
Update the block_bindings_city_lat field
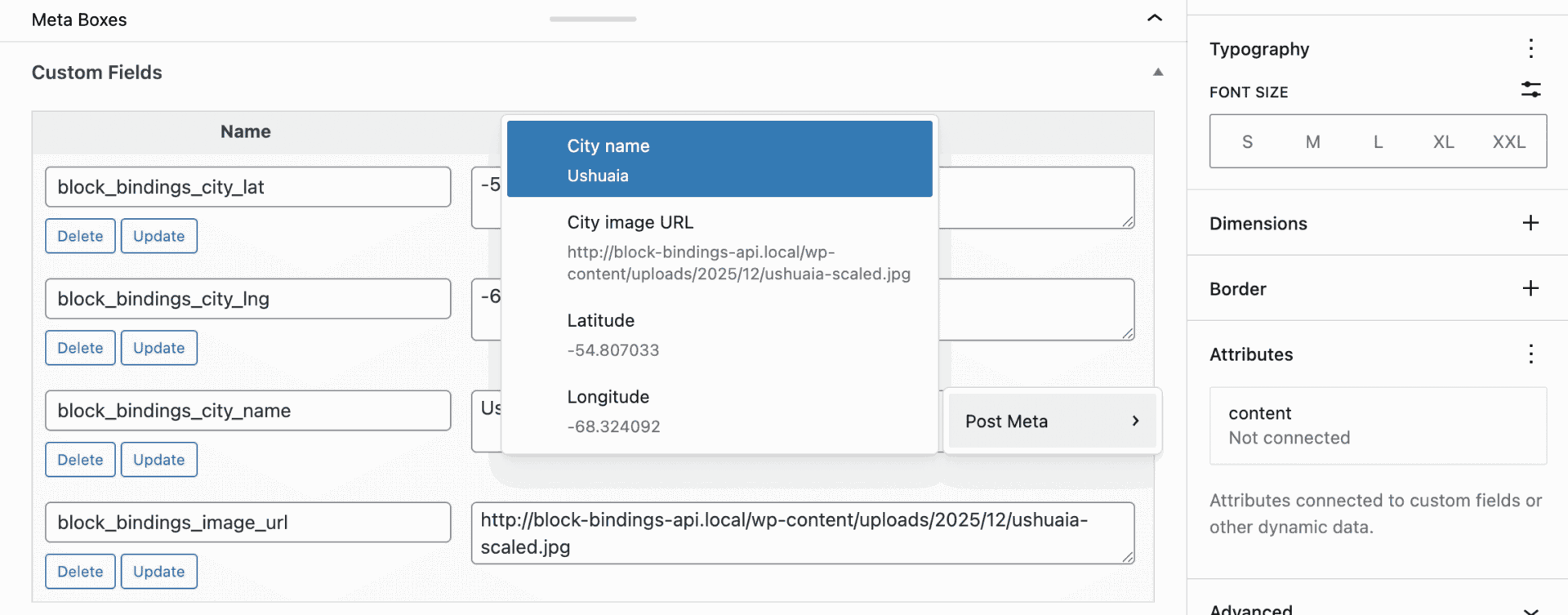158,235
